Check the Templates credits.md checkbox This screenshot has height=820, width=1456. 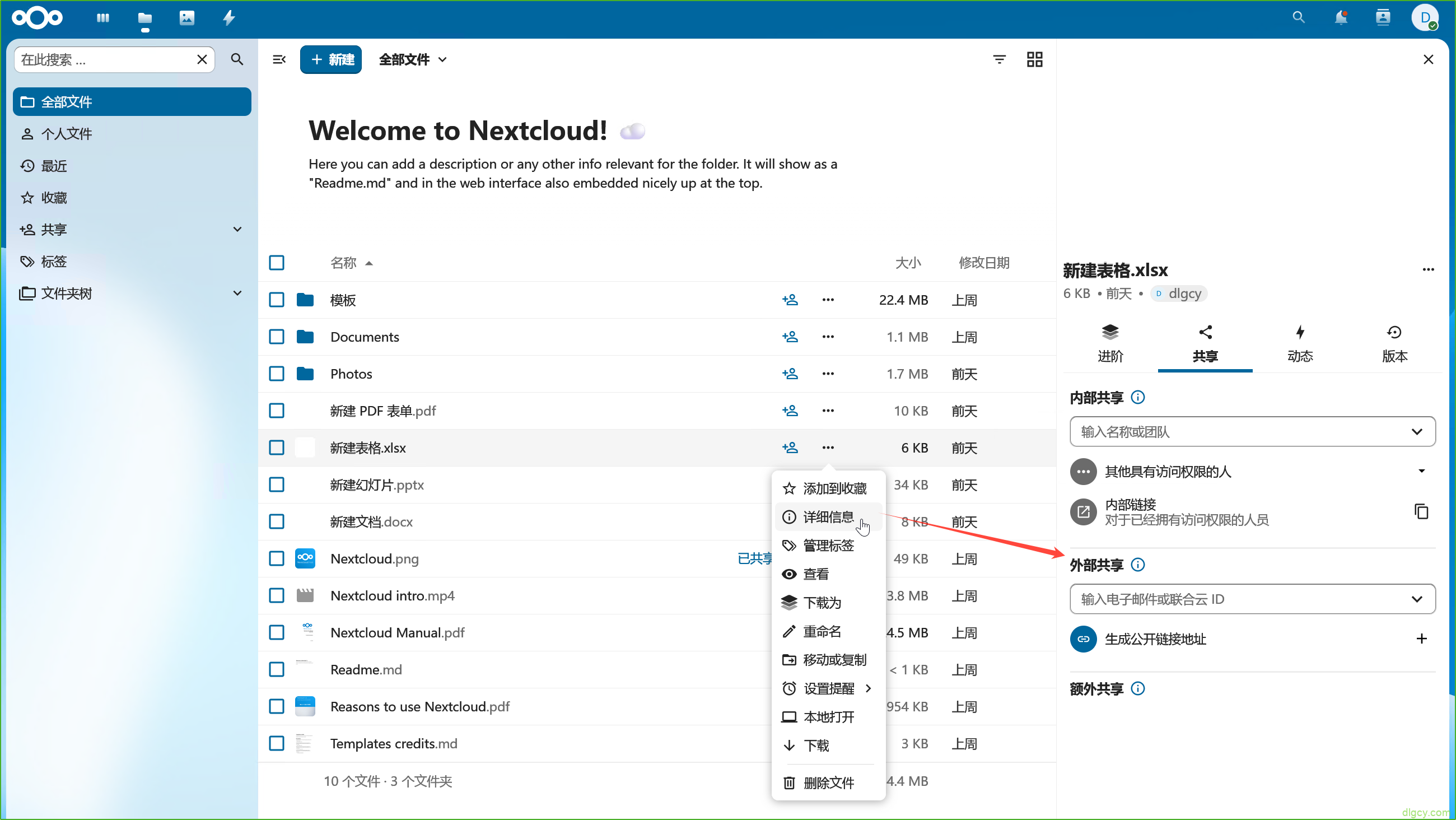(x=277, y=743)
